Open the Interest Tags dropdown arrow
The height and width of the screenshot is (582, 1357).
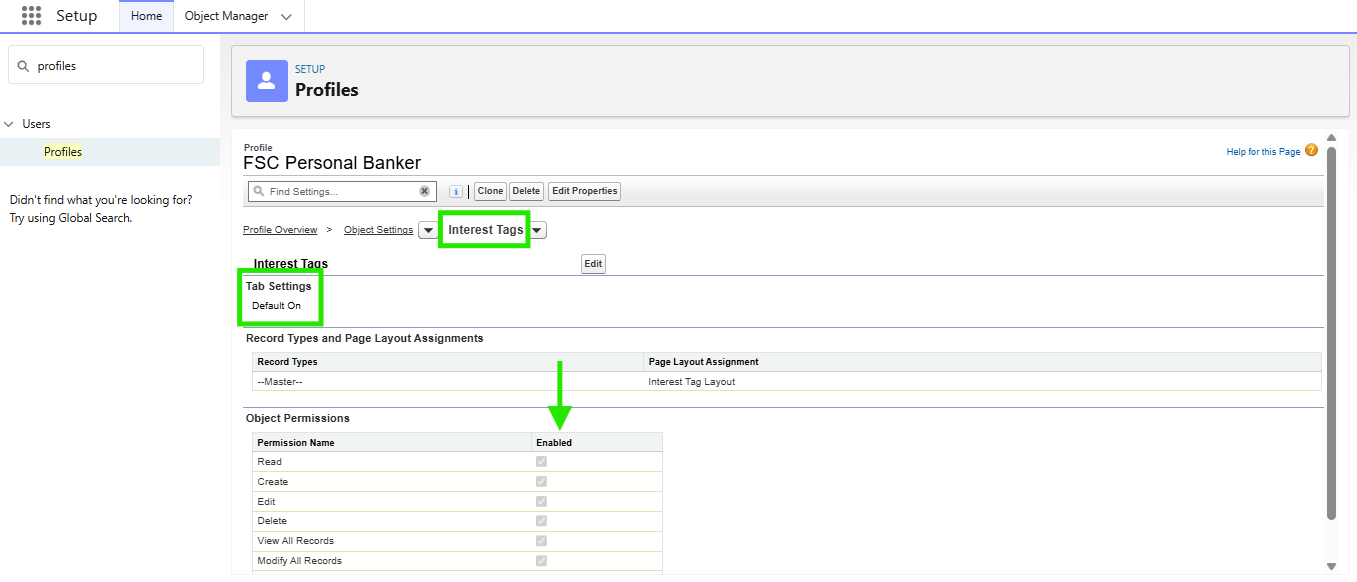537,230
